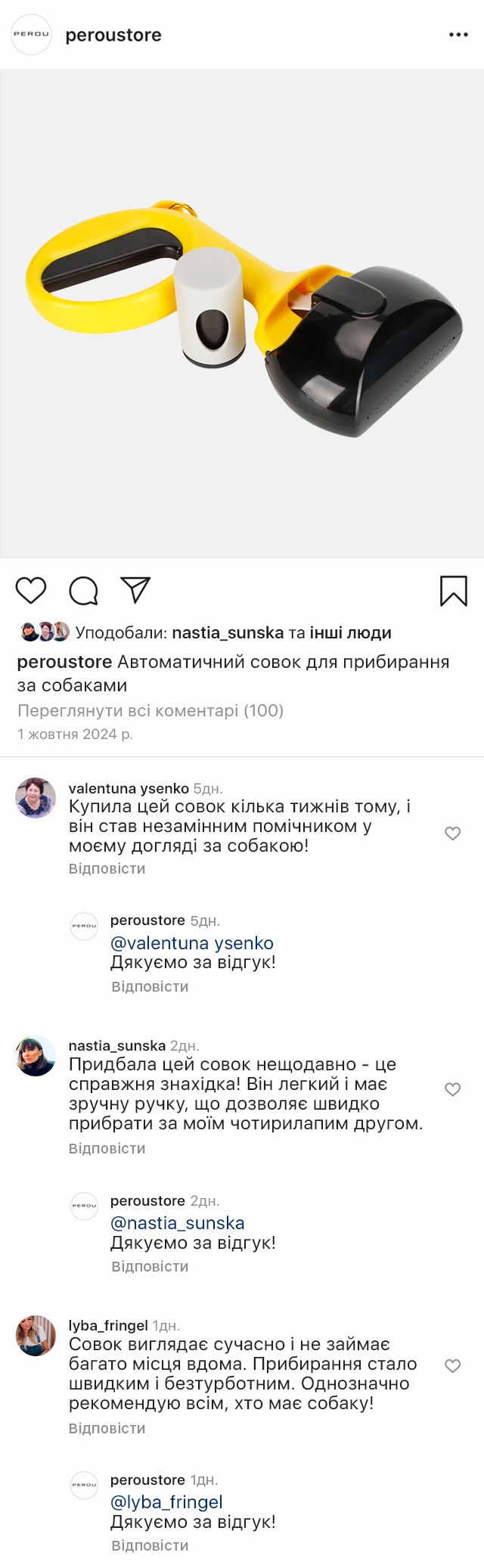Open comments via the speech bubble icon
Screen dimensions: 484x1568
coord(83,591)
